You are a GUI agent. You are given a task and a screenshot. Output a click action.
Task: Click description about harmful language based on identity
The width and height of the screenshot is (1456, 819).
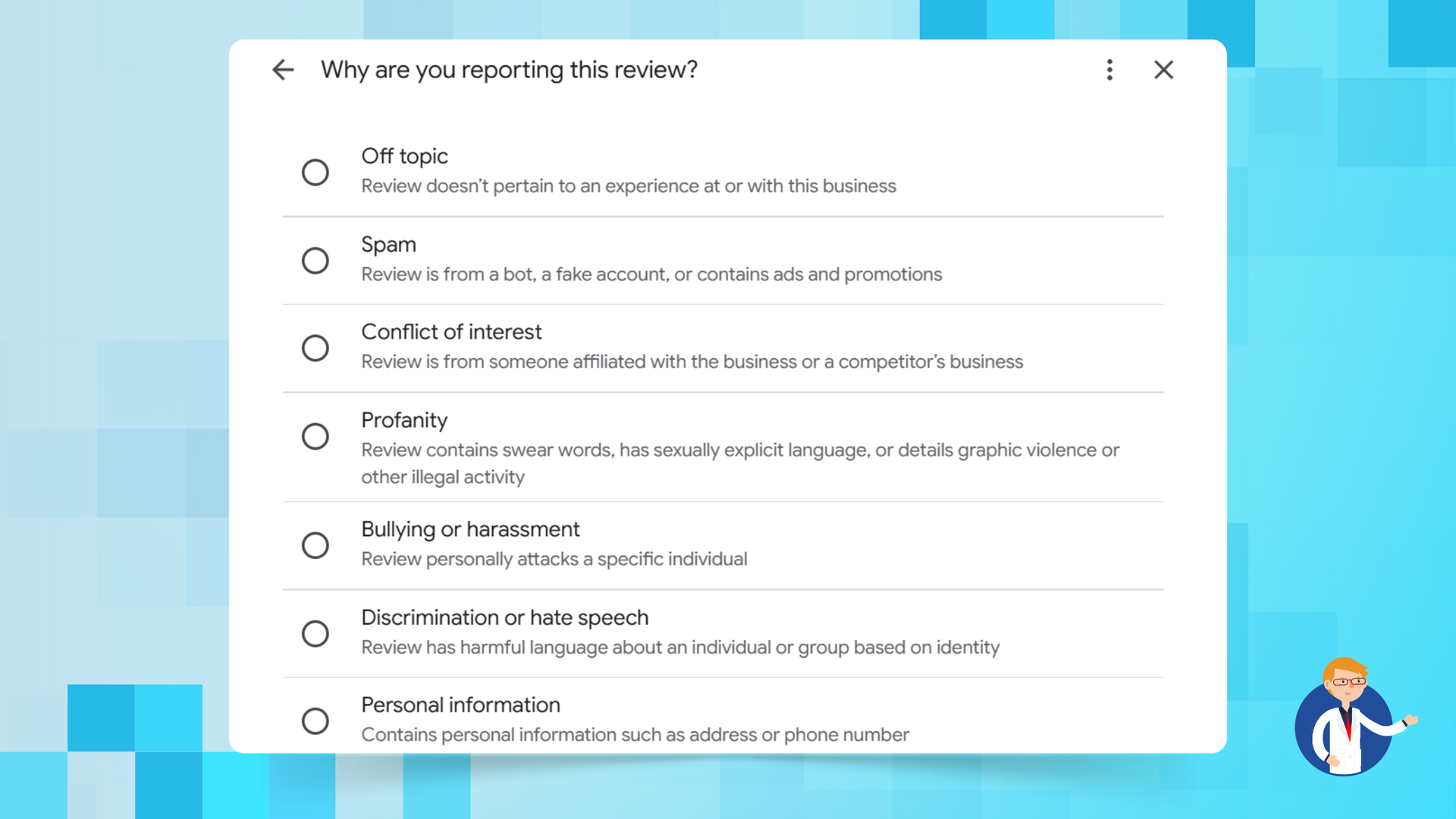click(x=680, y=648)
